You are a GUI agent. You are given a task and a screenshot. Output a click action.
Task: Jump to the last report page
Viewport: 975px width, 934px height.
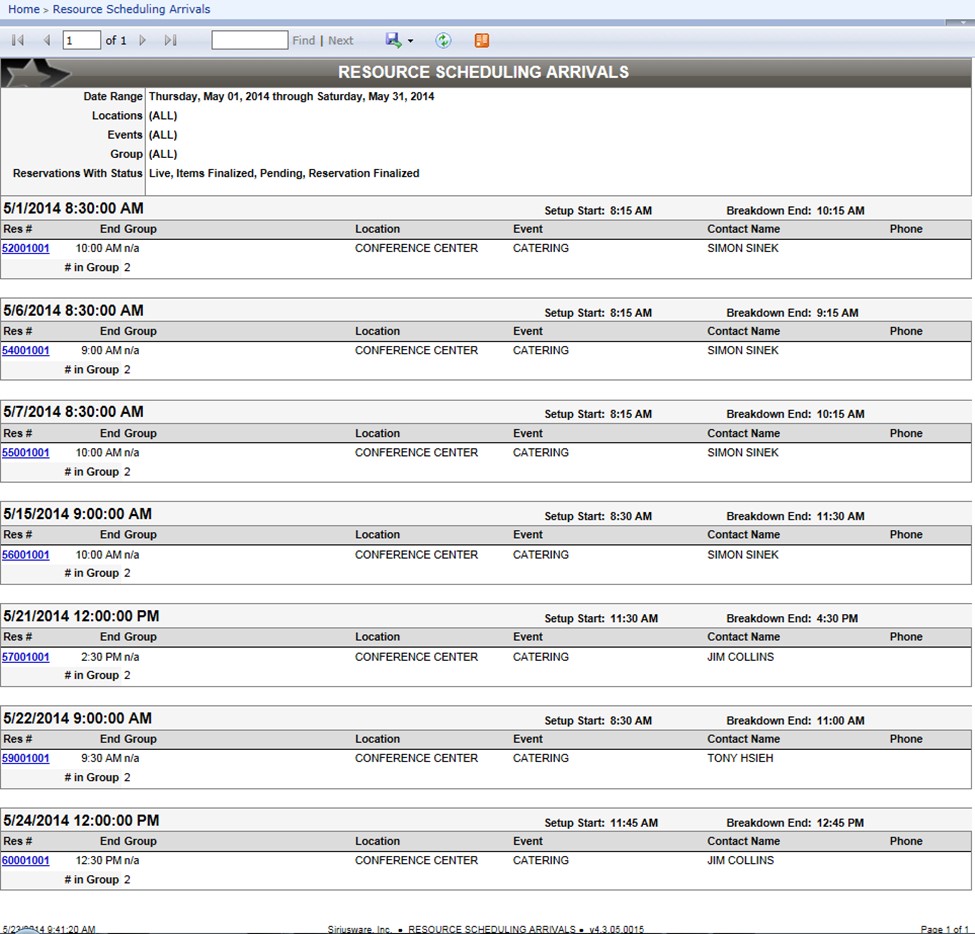[x=170, y=40]
